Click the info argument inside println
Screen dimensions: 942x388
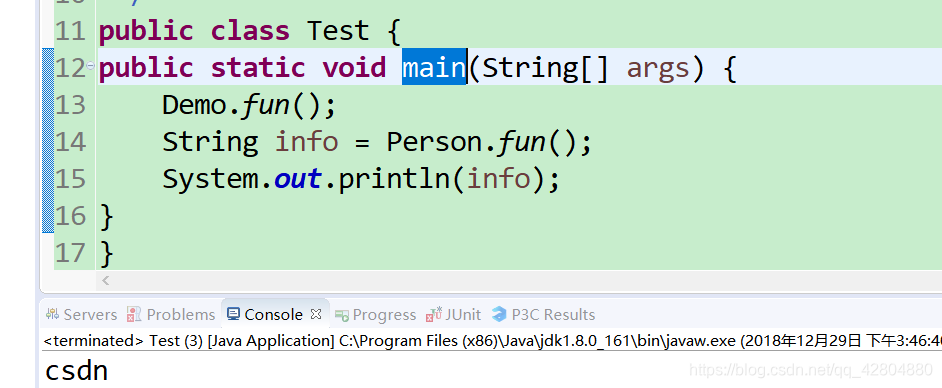[x=499, y=179]
